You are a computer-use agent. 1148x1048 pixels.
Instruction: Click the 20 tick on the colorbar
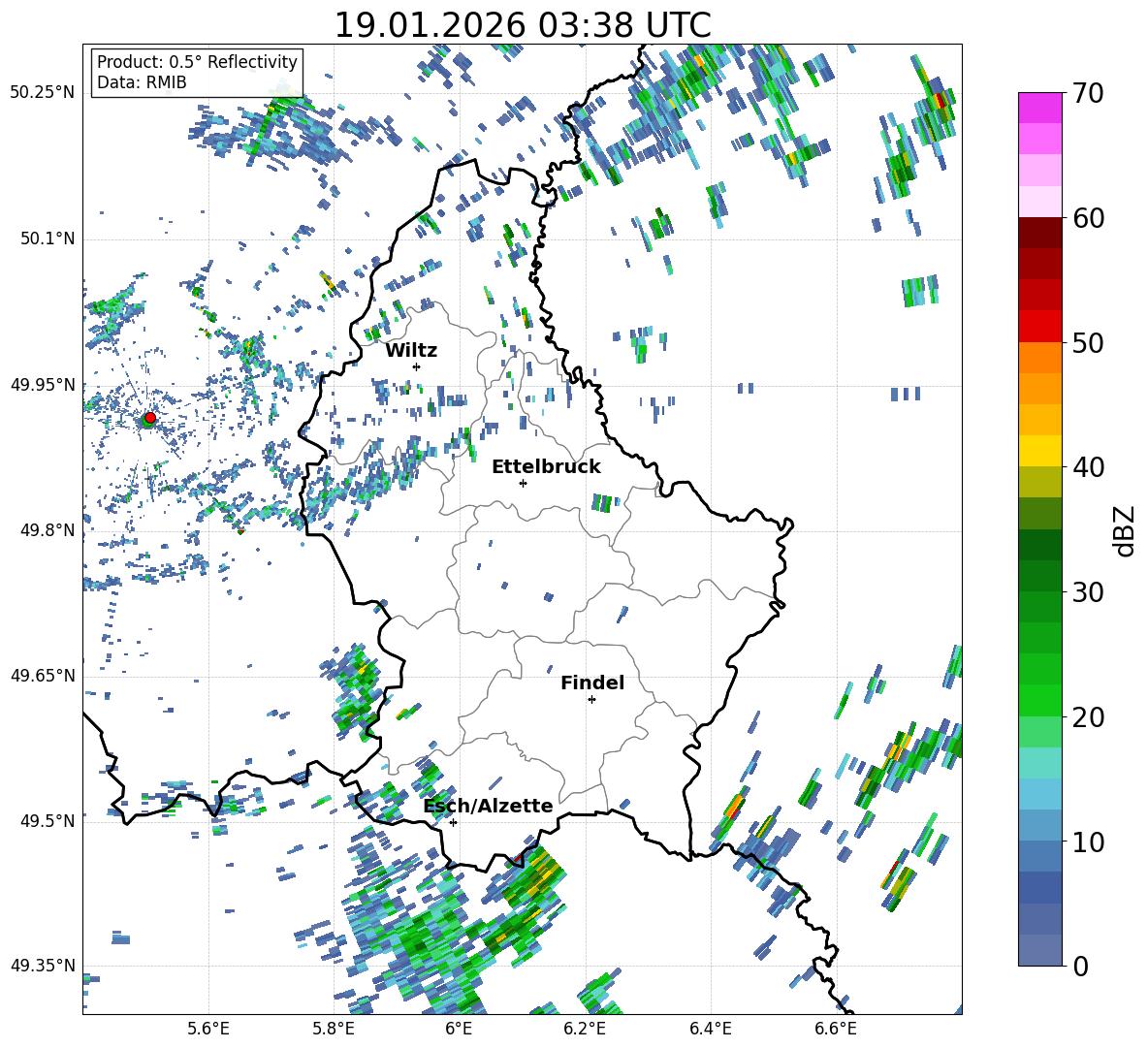[1087, 717]
